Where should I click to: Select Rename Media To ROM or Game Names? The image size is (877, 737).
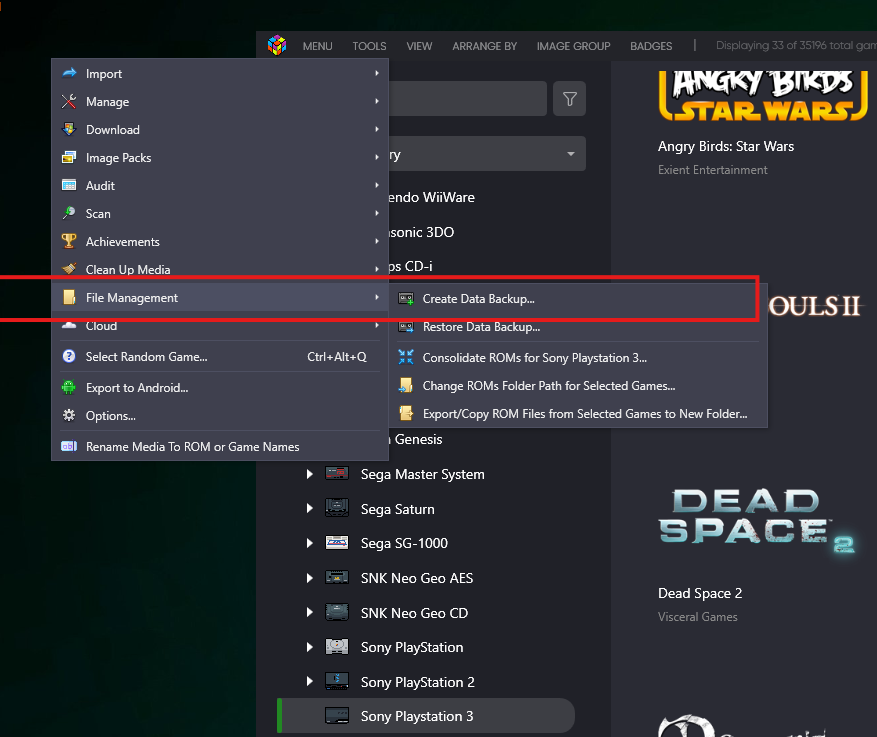[x=220, y=446]
